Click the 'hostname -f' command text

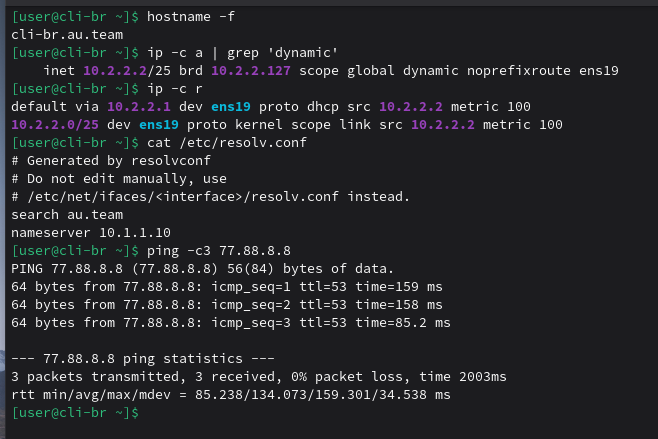point(191,19)
